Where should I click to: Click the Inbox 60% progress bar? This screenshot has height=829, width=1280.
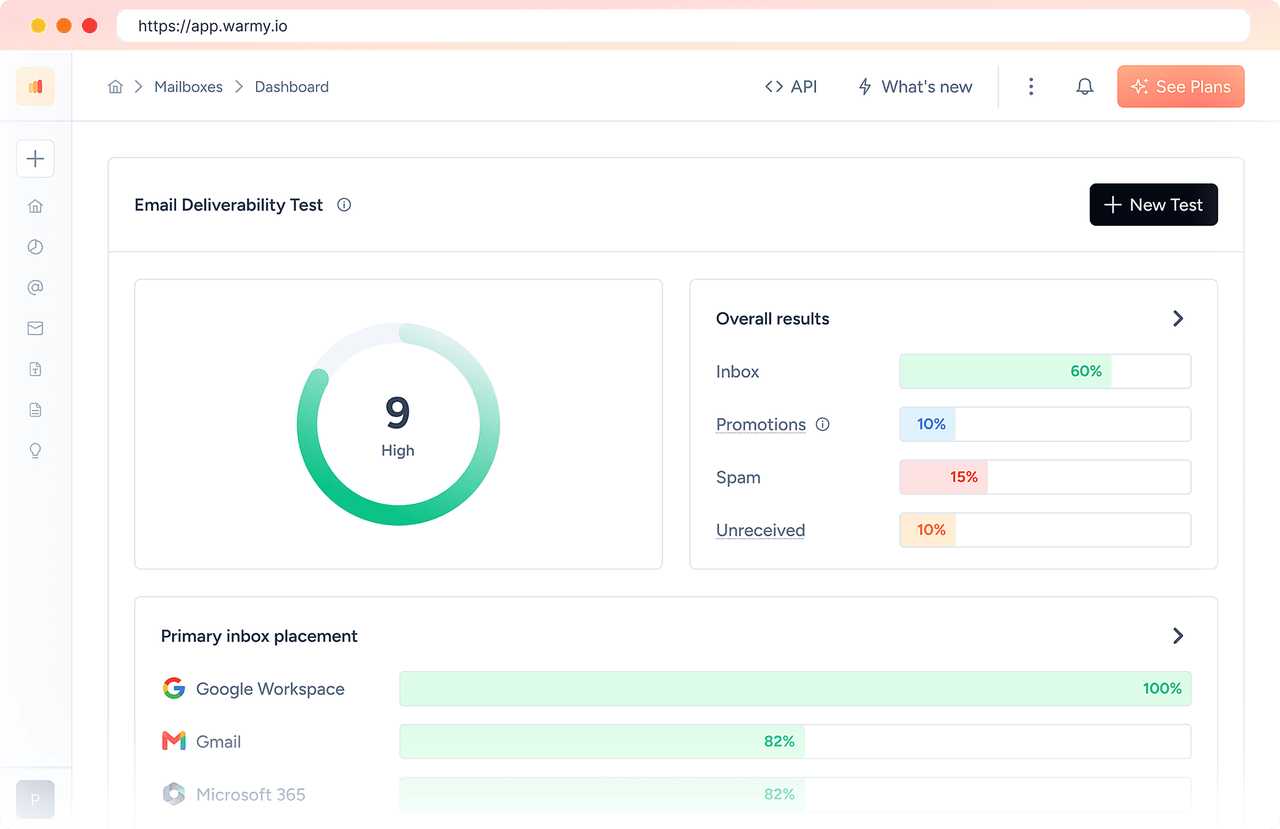coord(1045,371)
